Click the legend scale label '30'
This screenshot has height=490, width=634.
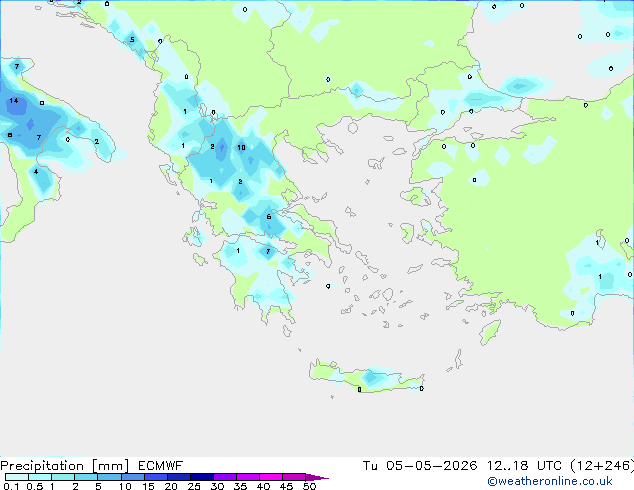[217, 486]
